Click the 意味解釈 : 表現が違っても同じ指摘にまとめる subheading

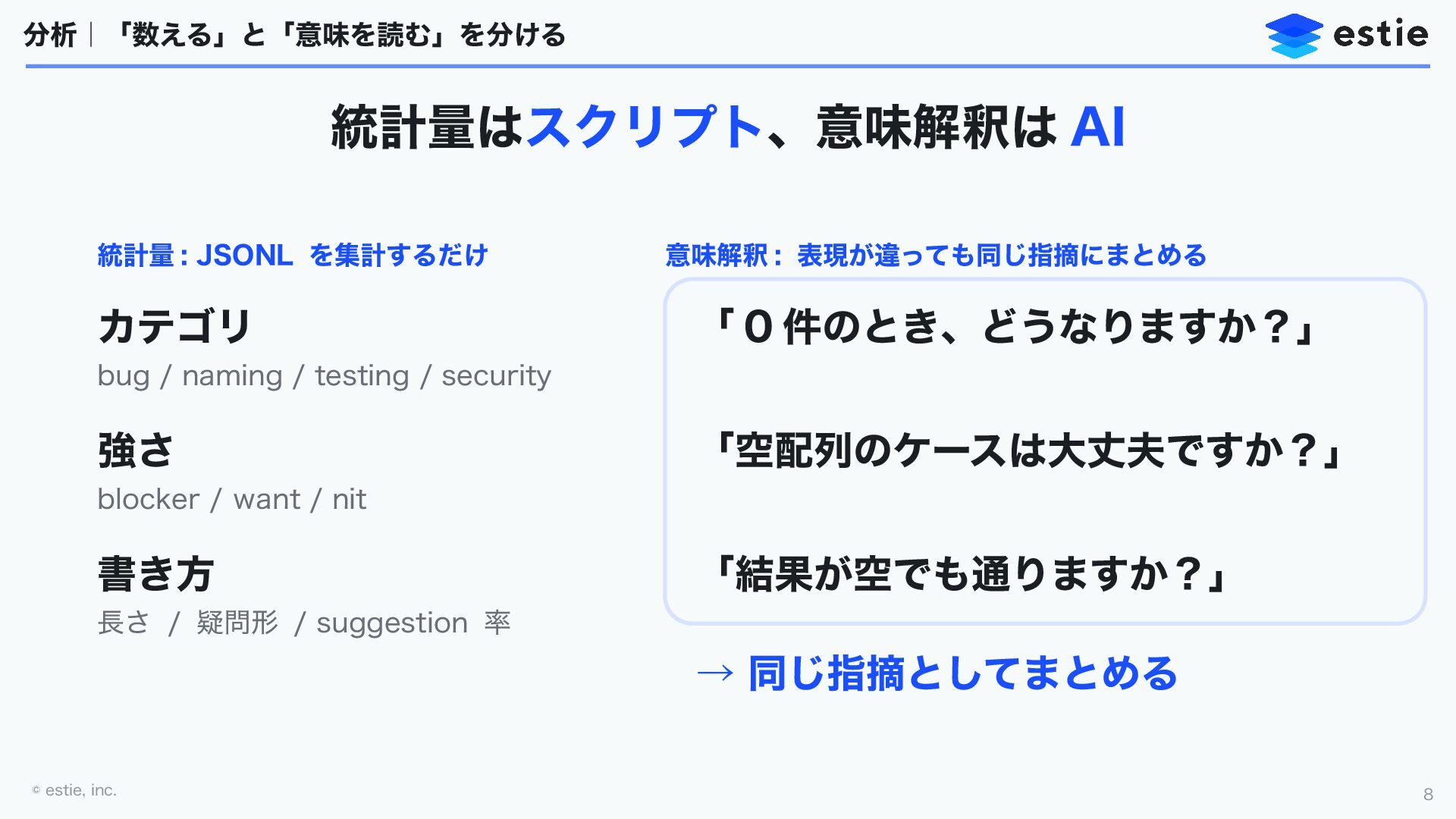click(x=936, y=256)
